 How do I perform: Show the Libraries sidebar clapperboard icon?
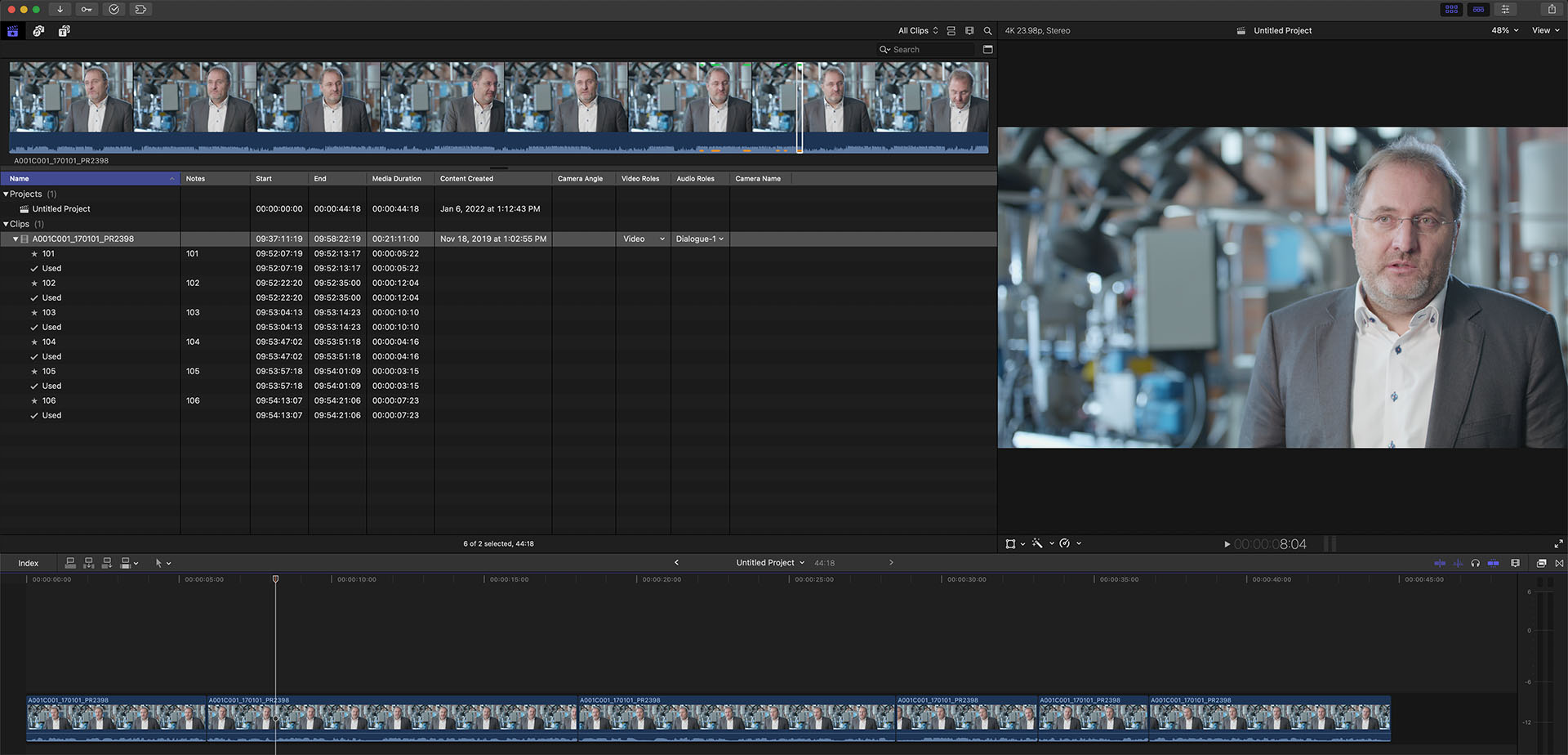coord(13,31)
